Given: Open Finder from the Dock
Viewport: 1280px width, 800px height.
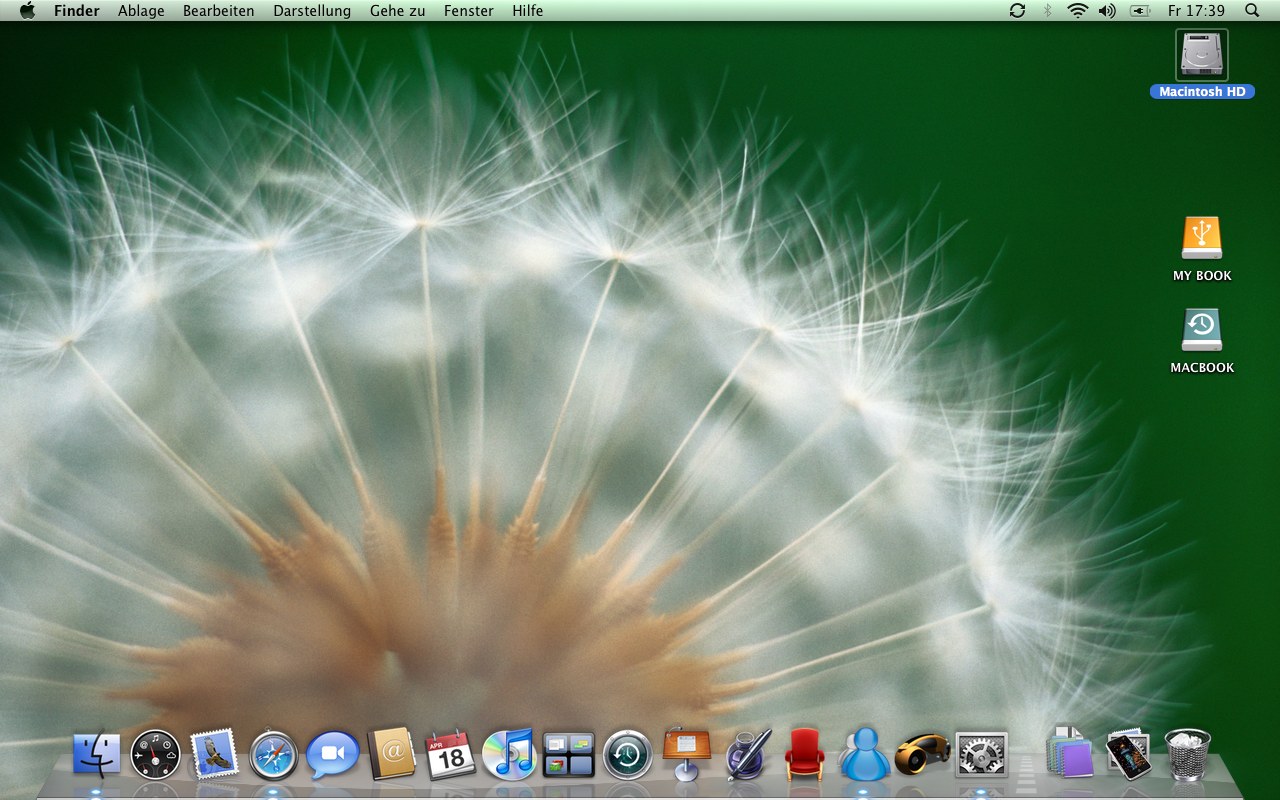Looking at the screenshot, I should pyautogui.click(x=96, y=754).
